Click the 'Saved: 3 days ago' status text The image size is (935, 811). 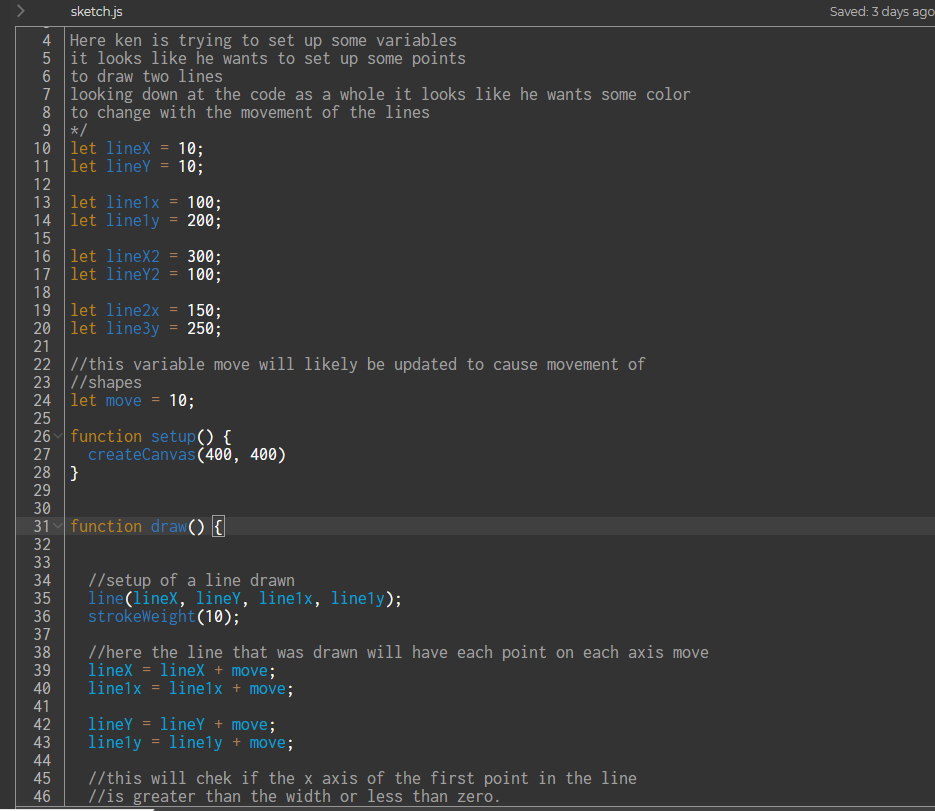pyautogui.click(x=880, y=12)
